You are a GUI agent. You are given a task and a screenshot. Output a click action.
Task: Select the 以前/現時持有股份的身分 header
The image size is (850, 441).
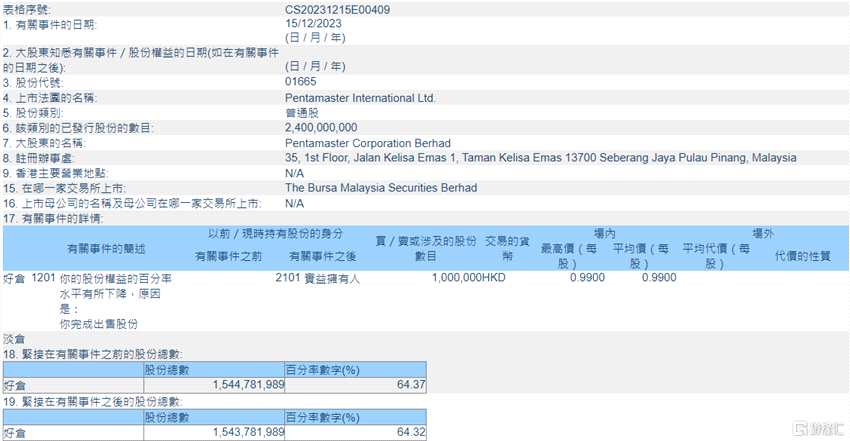[275, 234]
